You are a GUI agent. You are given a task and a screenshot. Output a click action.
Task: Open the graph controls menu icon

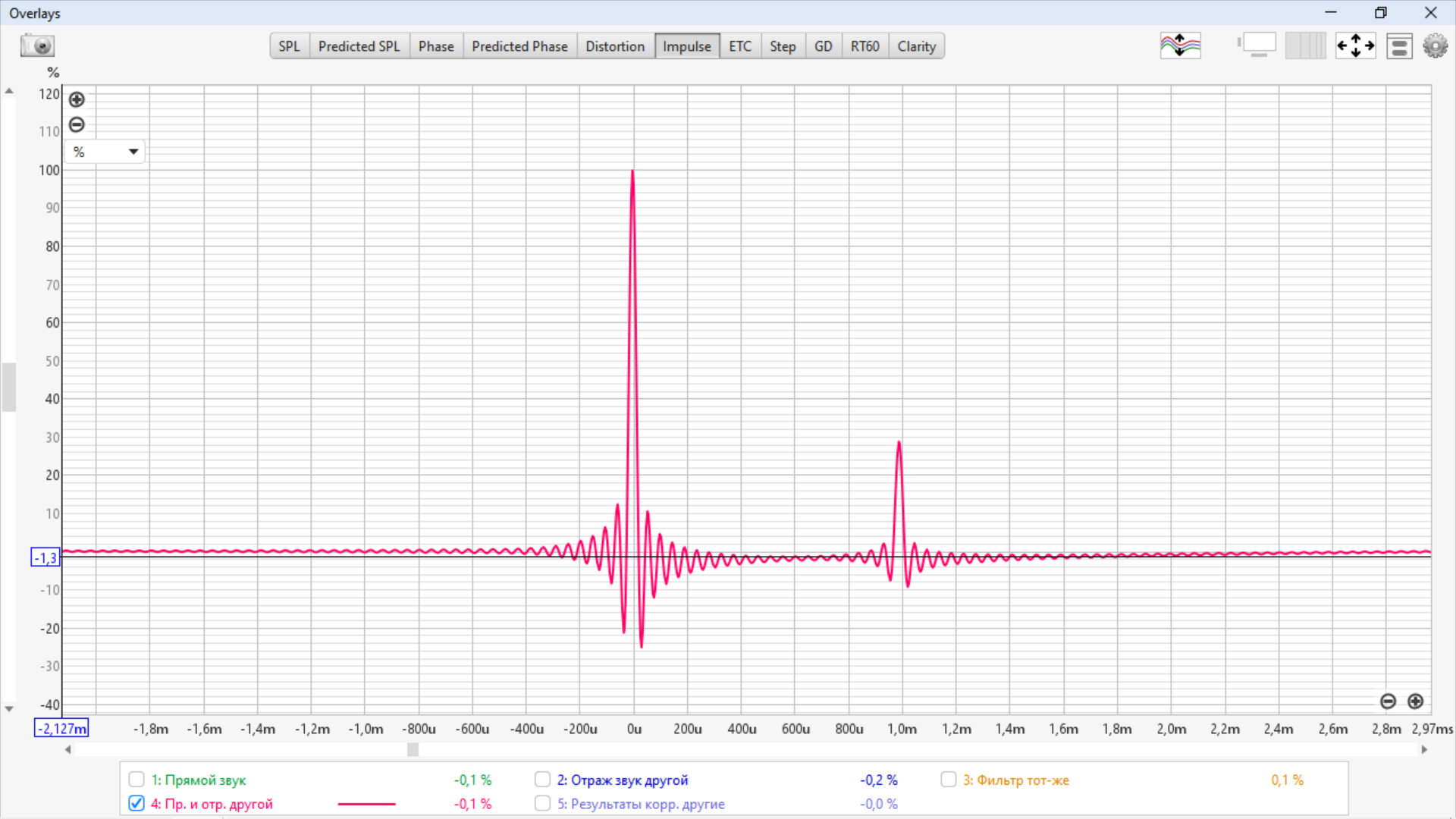[1399, 46]
